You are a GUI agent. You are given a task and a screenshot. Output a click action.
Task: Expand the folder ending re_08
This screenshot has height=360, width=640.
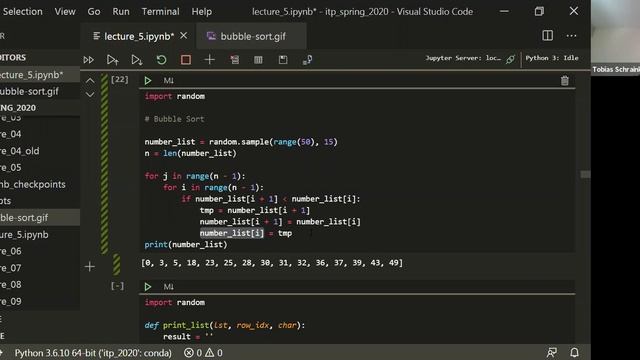click(x=40, y=284)
